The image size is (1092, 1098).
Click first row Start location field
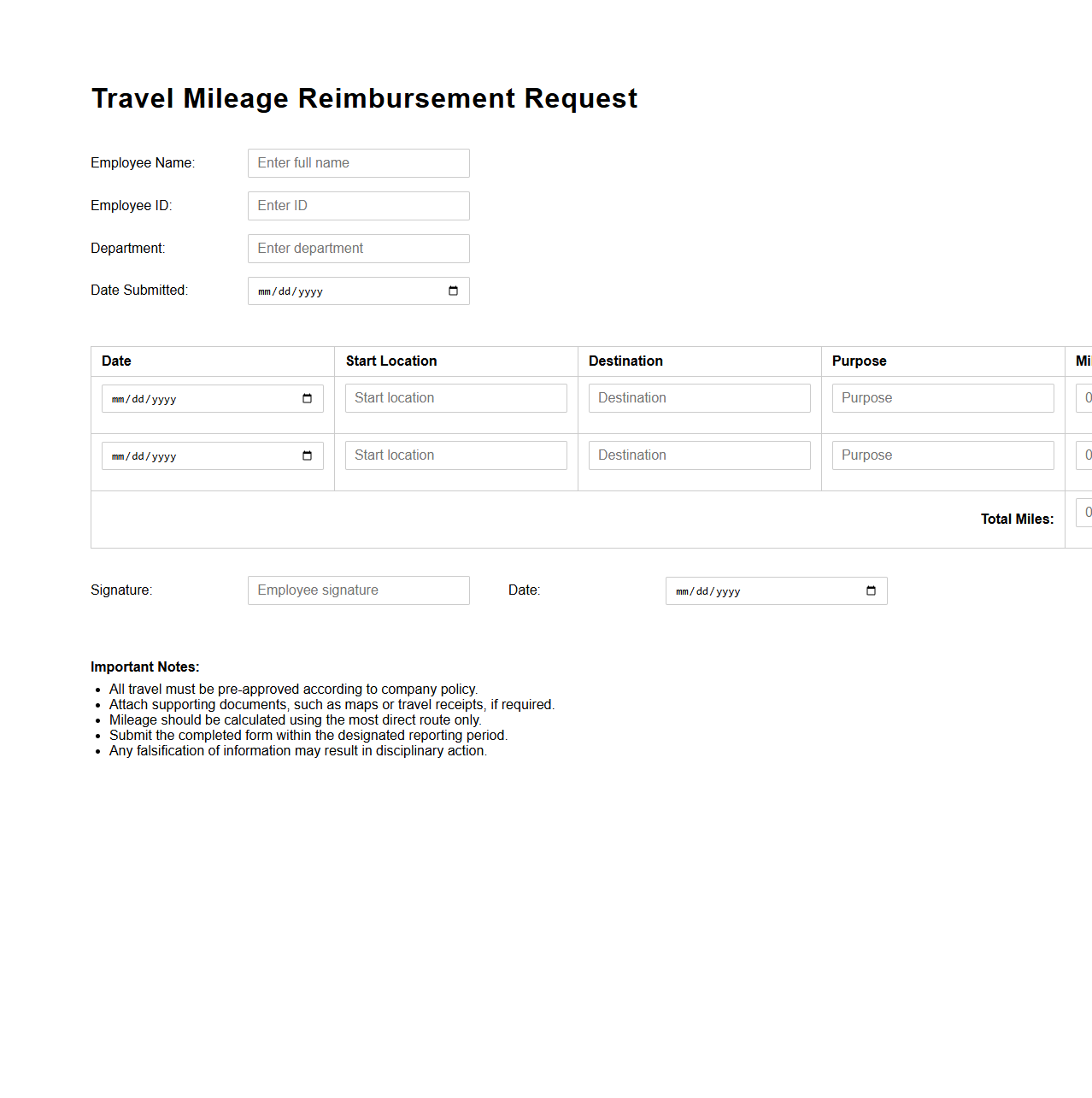(x=455, y=398)
